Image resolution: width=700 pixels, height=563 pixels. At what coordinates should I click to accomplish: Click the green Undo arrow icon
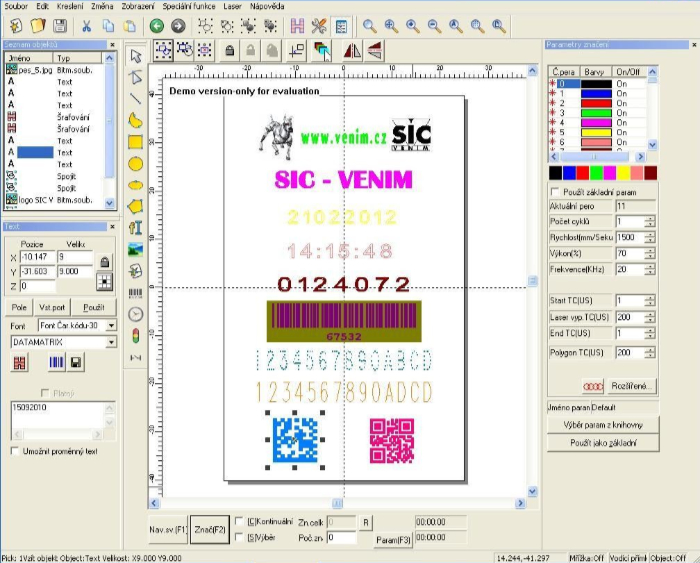pyautogui.click(x=157, y=26)
